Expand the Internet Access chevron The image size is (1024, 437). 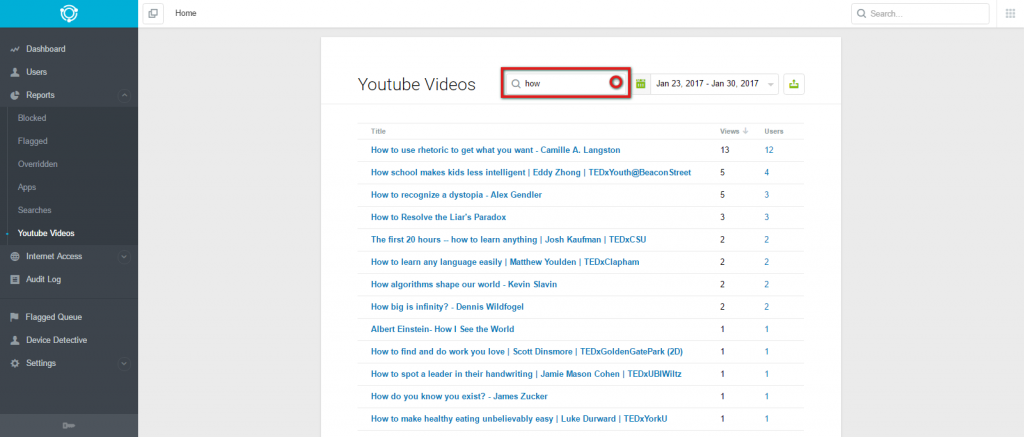click(124, 257)
